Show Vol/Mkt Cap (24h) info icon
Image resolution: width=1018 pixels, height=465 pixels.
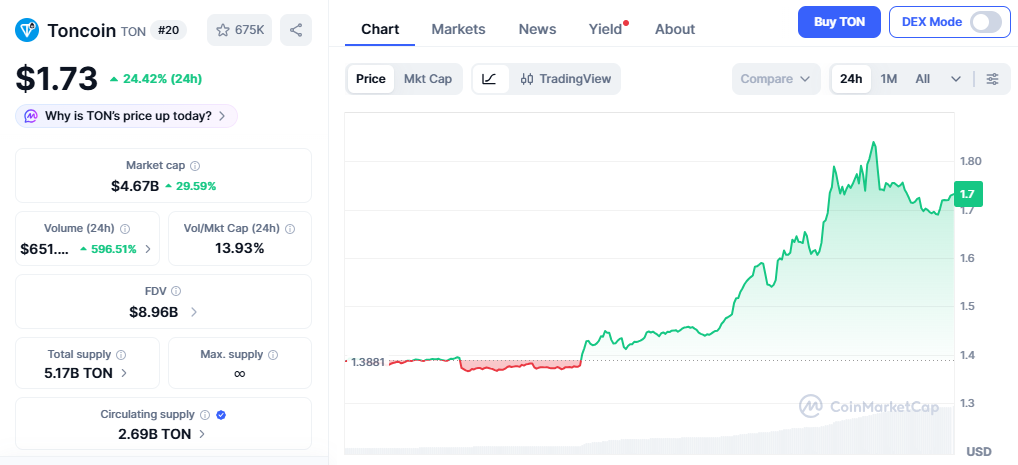point(290,229)
